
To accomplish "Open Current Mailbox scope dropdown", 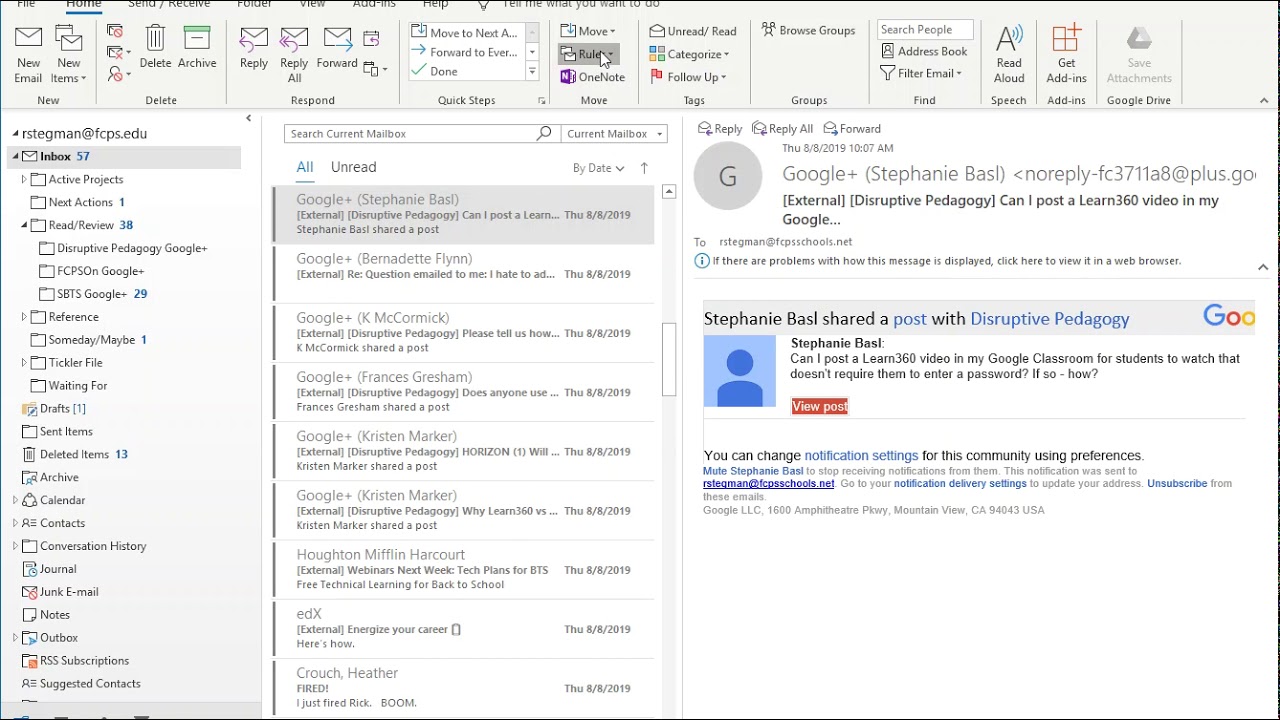I will [614, 133].
